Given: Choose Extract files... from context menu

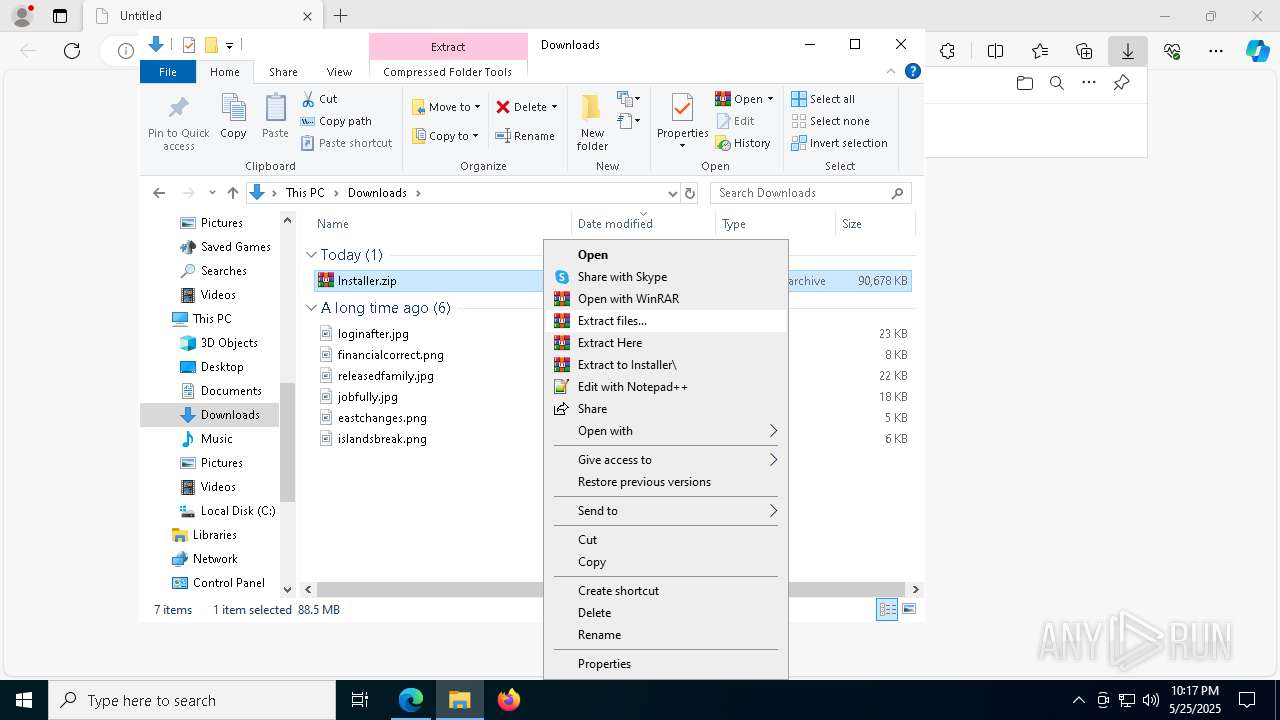Looking at the screenshot, I should [666, 321].
